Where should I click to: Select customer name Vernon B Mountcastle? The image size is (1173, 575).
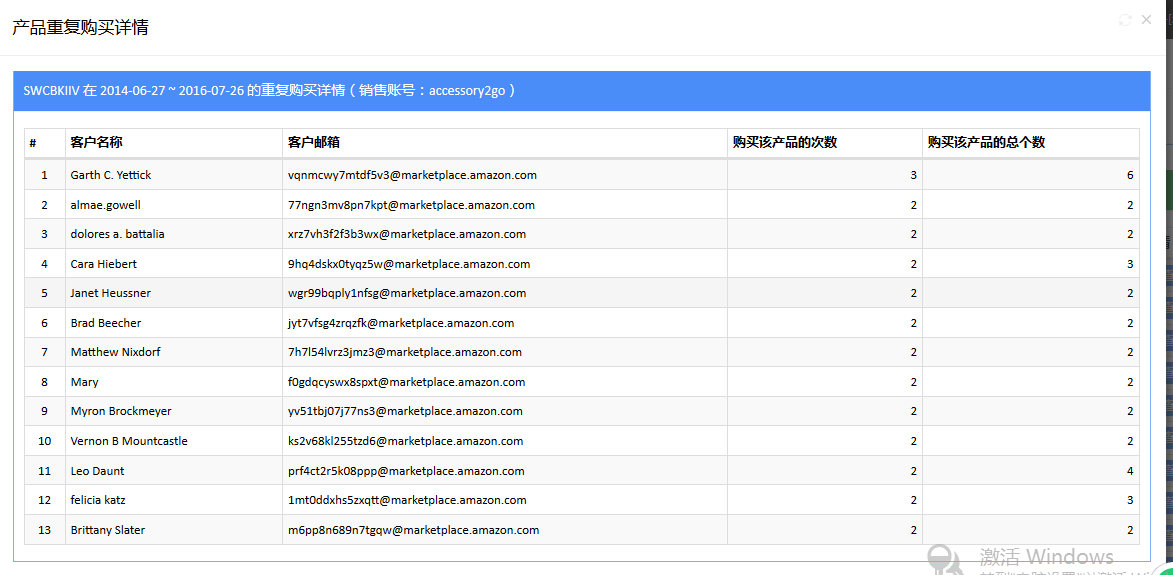(x=129, y=441)
